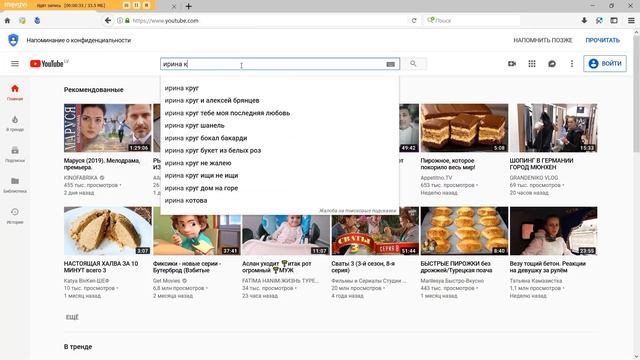Open a new browser tab with plus
640x360 pixels.
189,6
